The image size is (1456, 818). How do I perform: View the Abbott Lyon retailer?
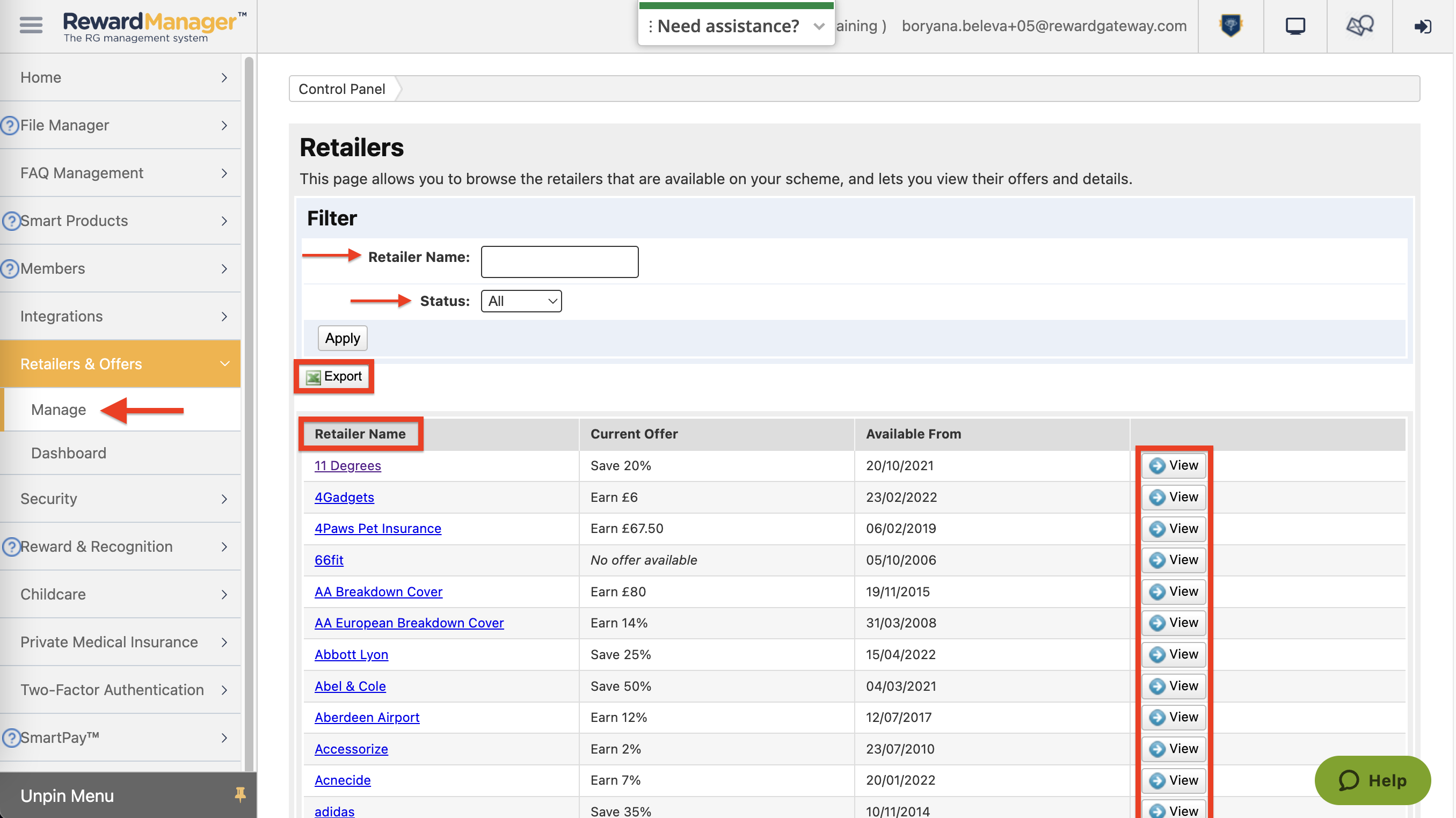(1174, 654)
